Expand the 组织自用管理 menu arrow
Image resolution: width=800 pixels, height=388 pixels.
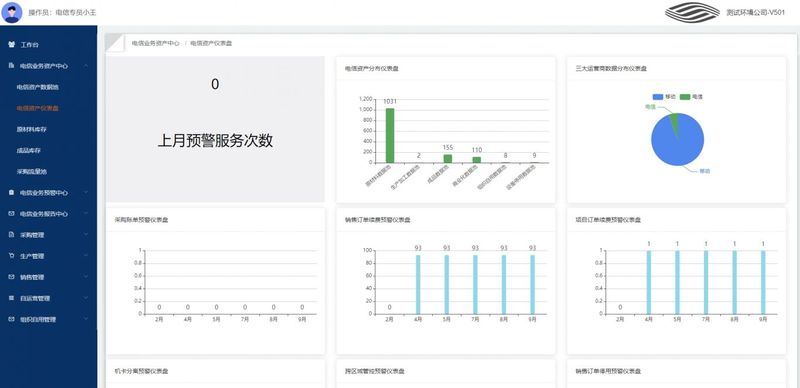86,319
